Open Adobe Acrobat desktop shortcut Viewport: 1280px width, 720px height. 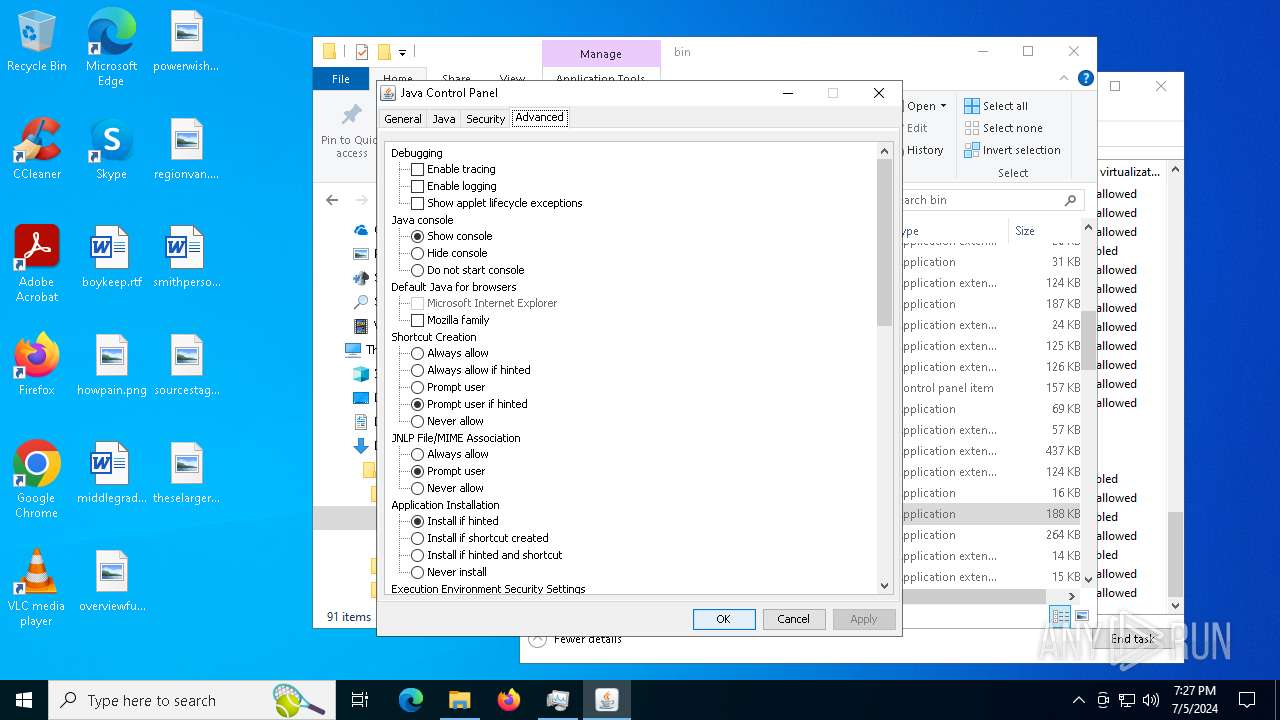(x=37, y=264)
